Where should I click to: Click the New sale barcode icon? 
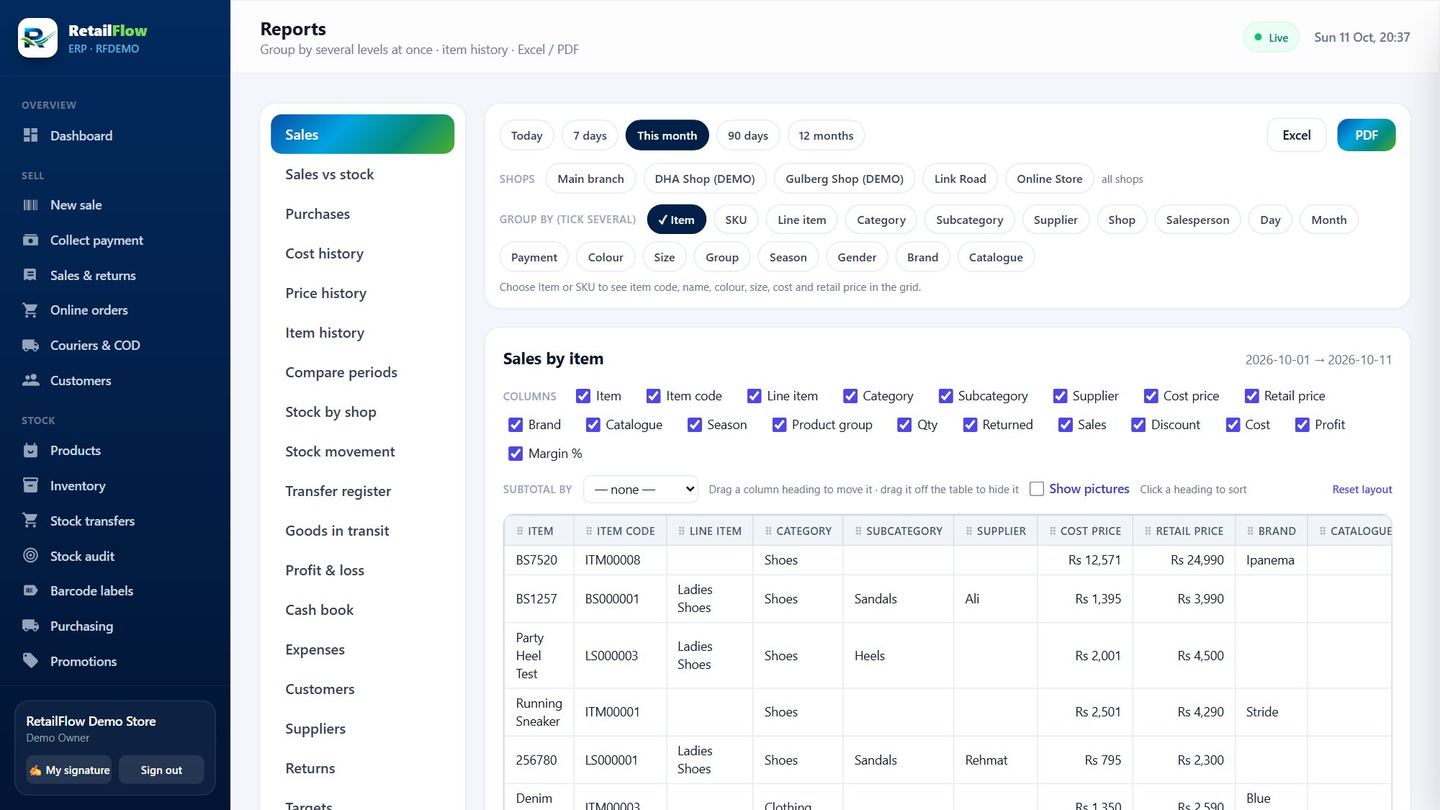pos(31,205)
